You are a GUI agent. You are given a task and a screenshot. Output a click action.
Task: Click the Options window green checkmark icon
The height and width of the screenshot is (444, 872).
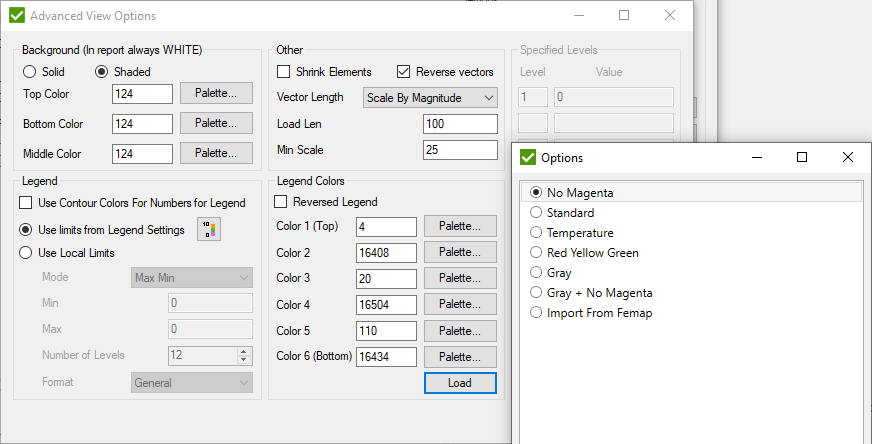(528, 157)
